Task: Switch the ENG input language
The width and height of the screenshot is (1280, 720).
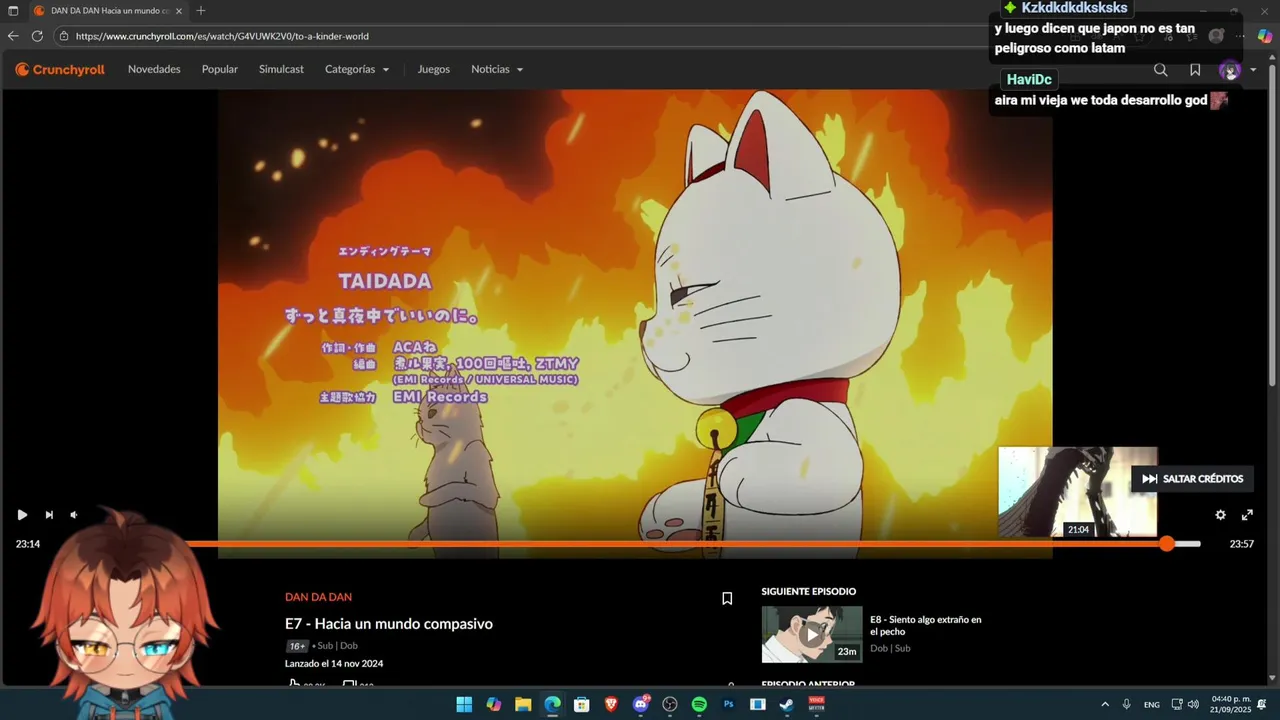Action: [1152, 704]
